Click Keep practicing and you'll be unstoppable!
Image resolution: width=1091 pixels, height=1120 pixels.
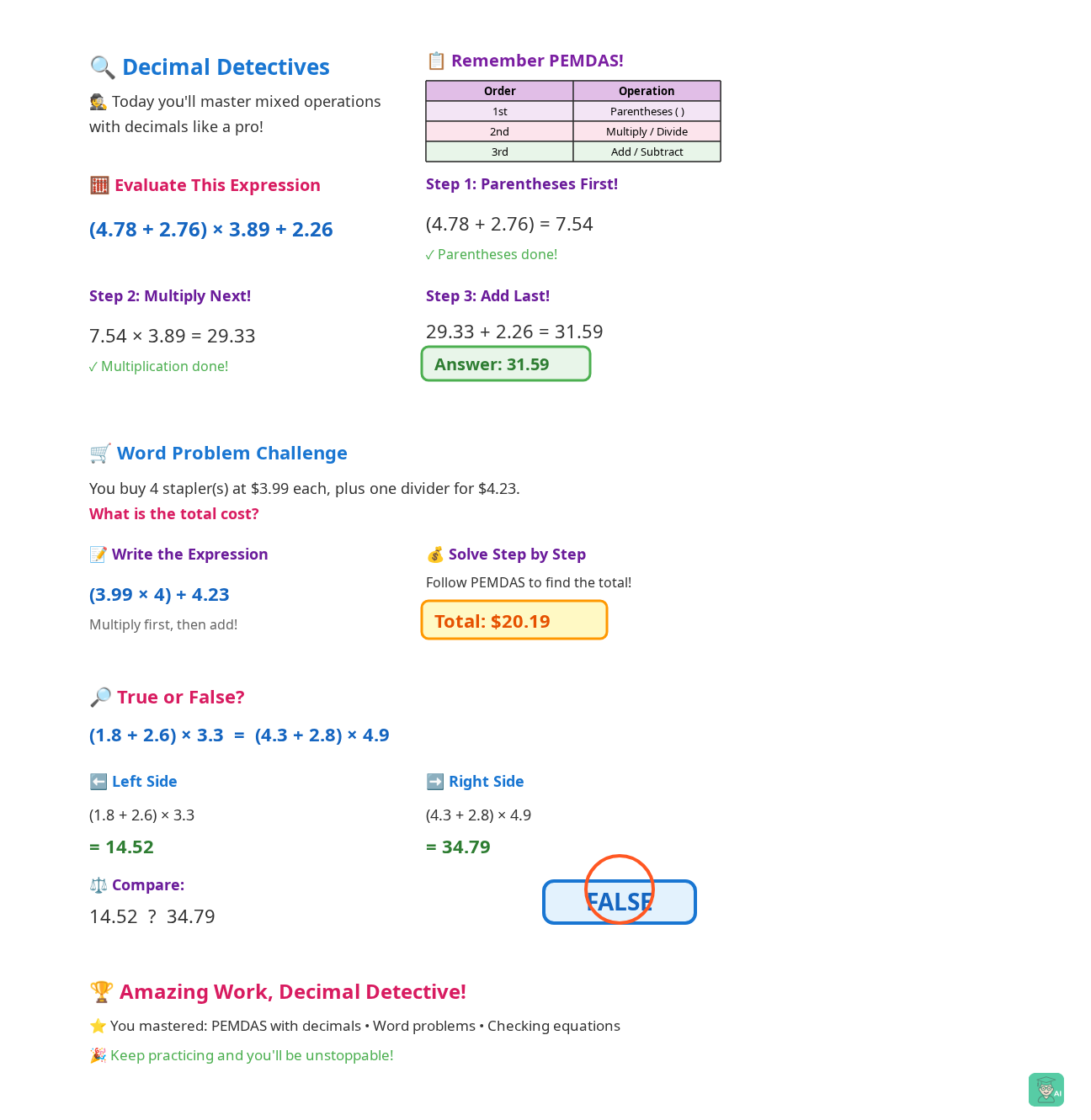pyautogui.click(x=252, y=1055)
